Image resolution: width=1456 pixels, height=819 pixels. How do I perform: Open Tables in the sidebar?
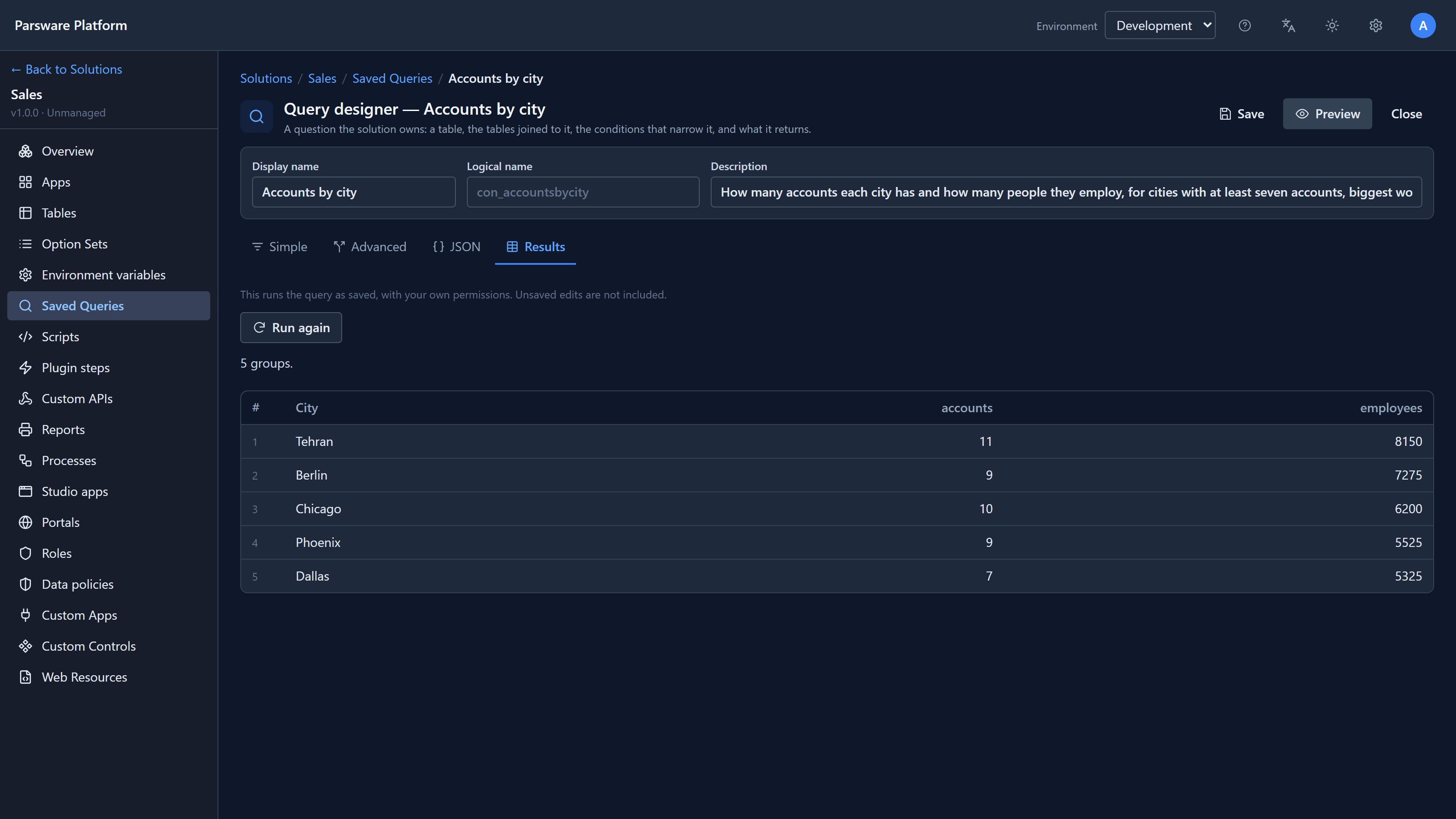[x=109, y=213]
